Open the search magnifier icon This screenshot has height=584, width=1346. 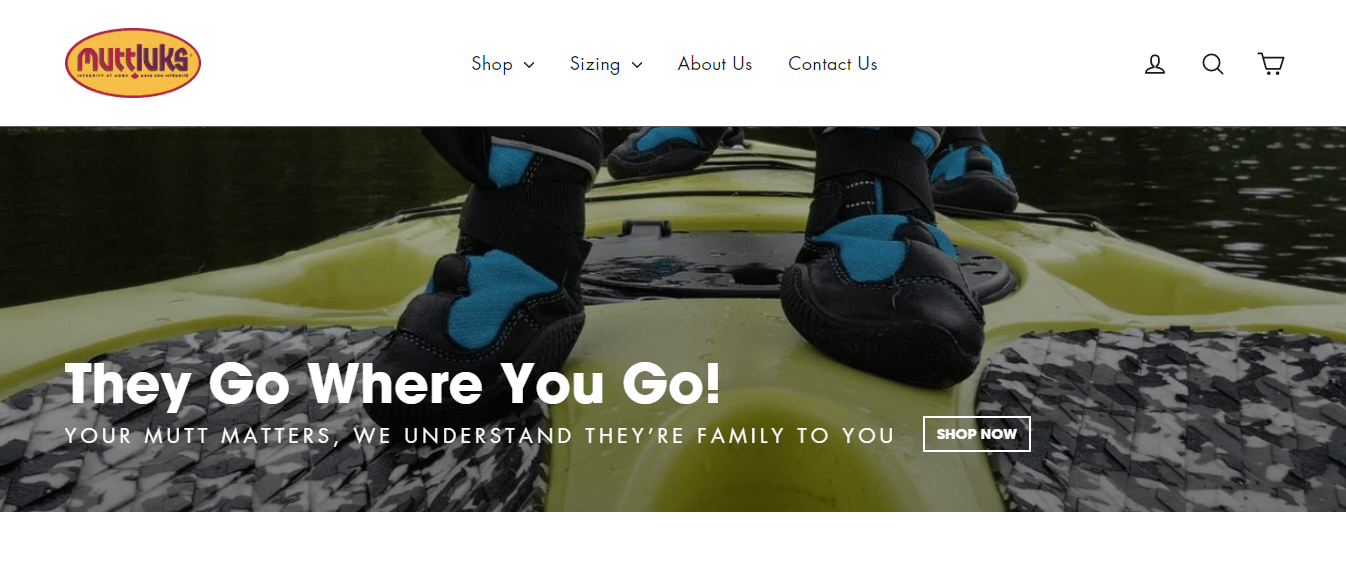pos(1213,64)
